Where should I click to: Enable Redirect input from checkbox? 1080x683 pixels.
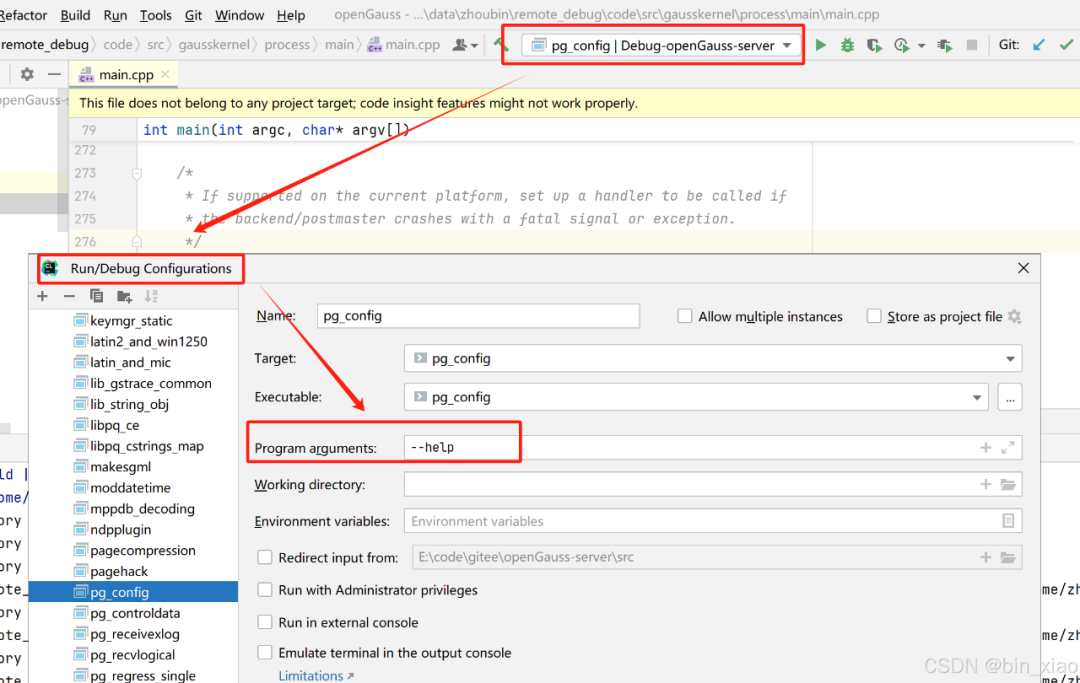264,557
